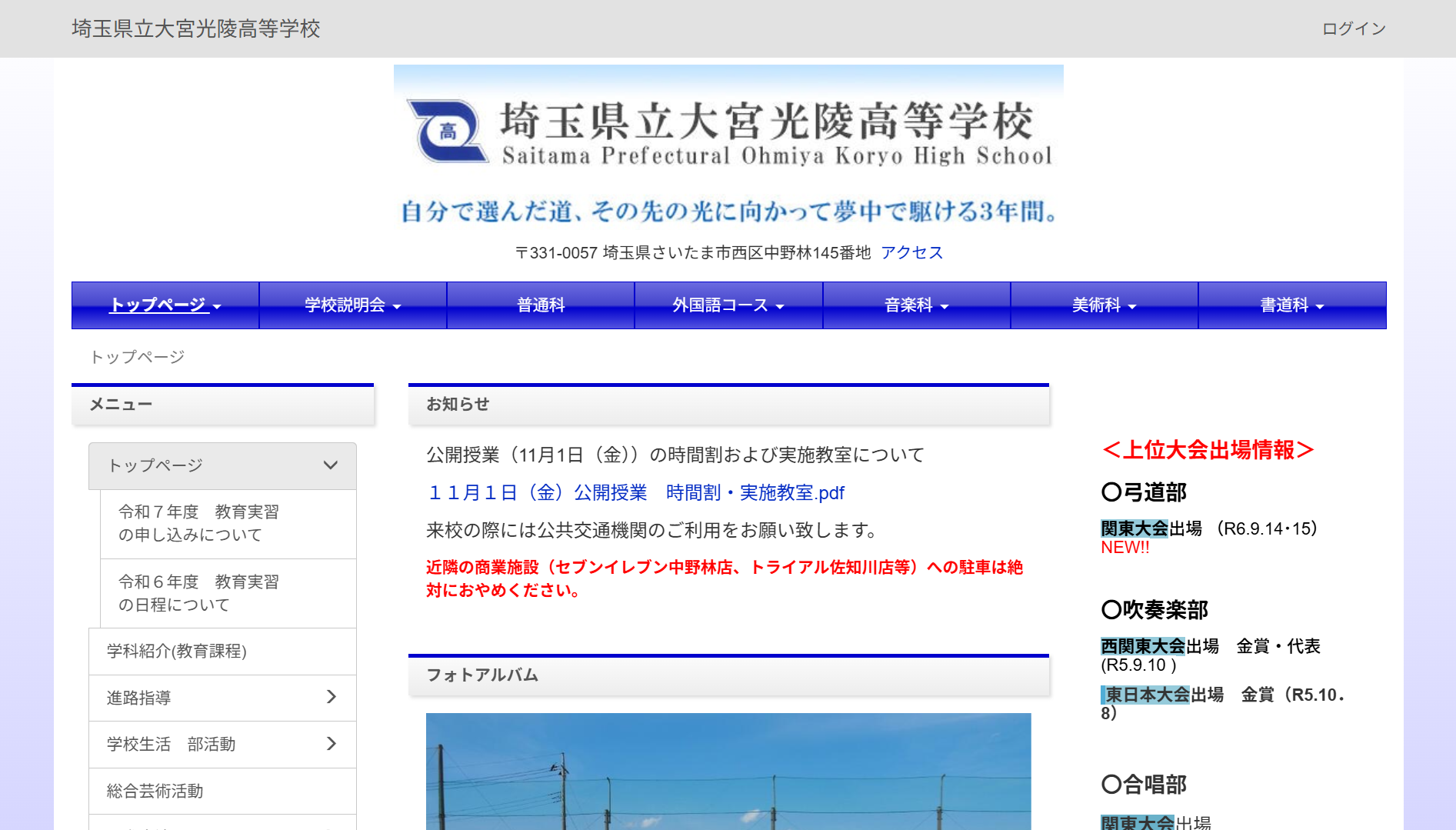The height and width of the screenshot is (830, 1456).
Task: Click the メニュー sidebar header
Action: coord(222,405)
